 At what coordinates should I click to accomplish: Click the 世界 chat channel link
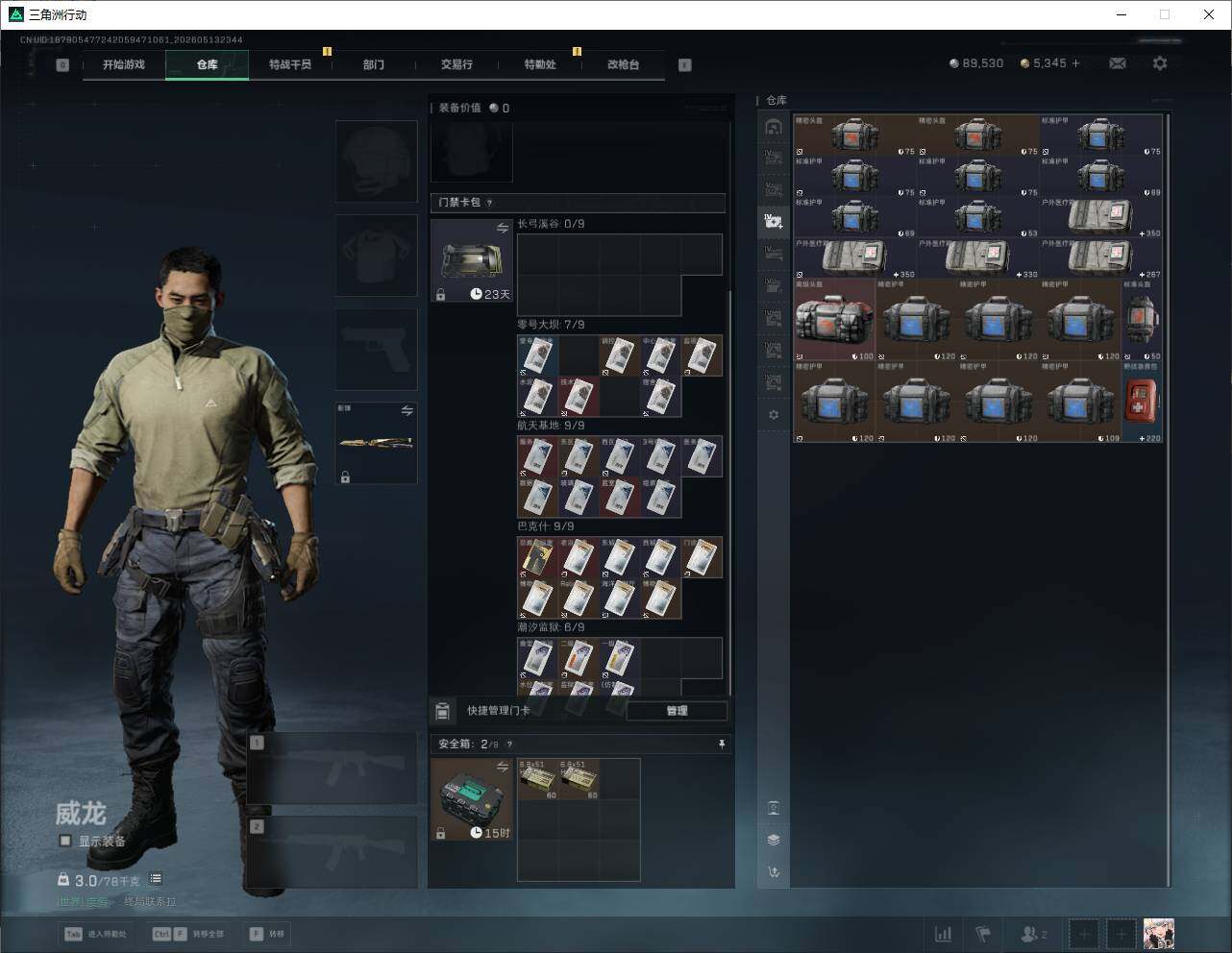point(69,902)
